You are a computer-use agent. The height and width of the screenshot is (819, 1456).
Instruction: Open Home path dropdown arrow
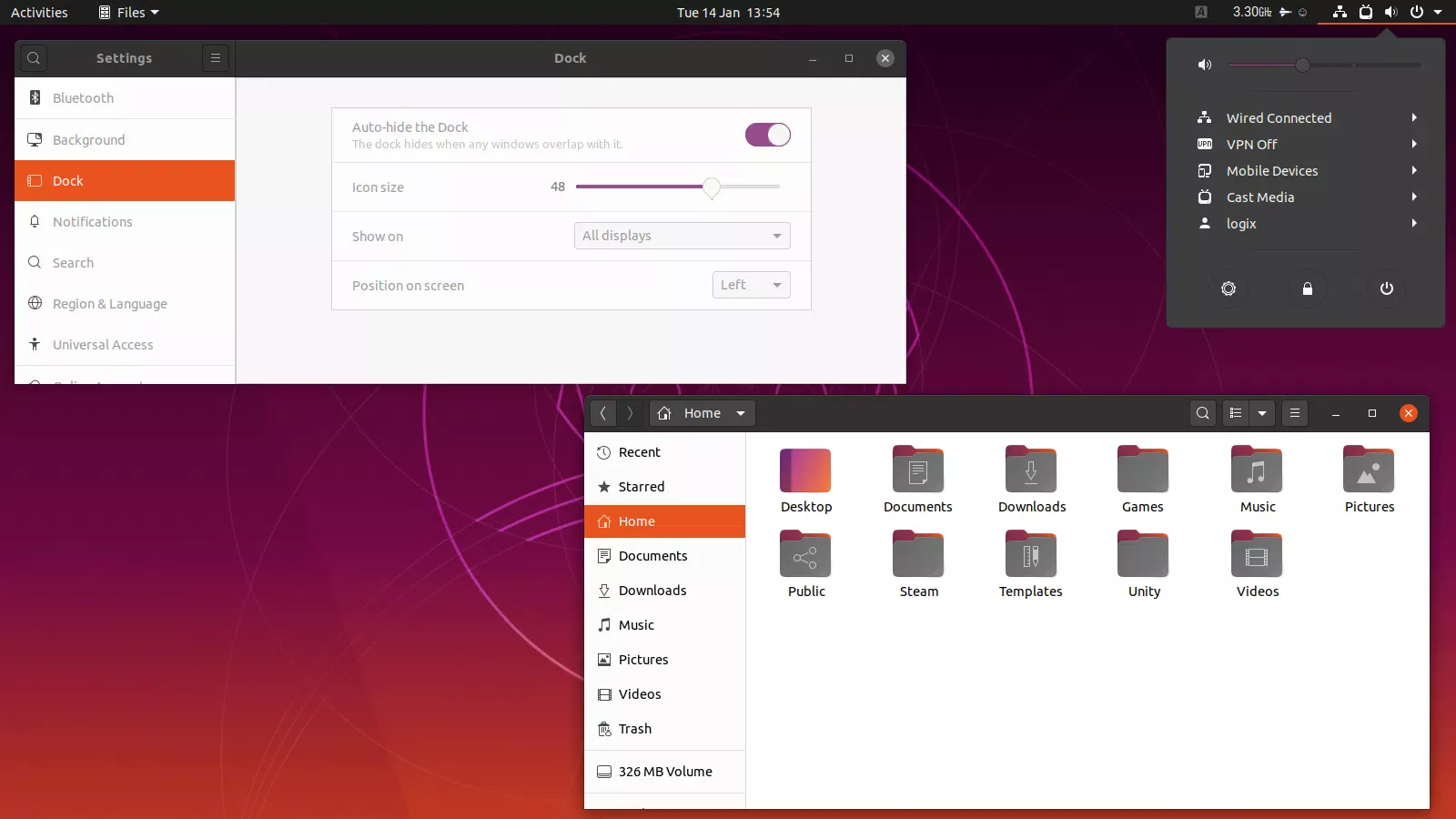click(741, 413)
